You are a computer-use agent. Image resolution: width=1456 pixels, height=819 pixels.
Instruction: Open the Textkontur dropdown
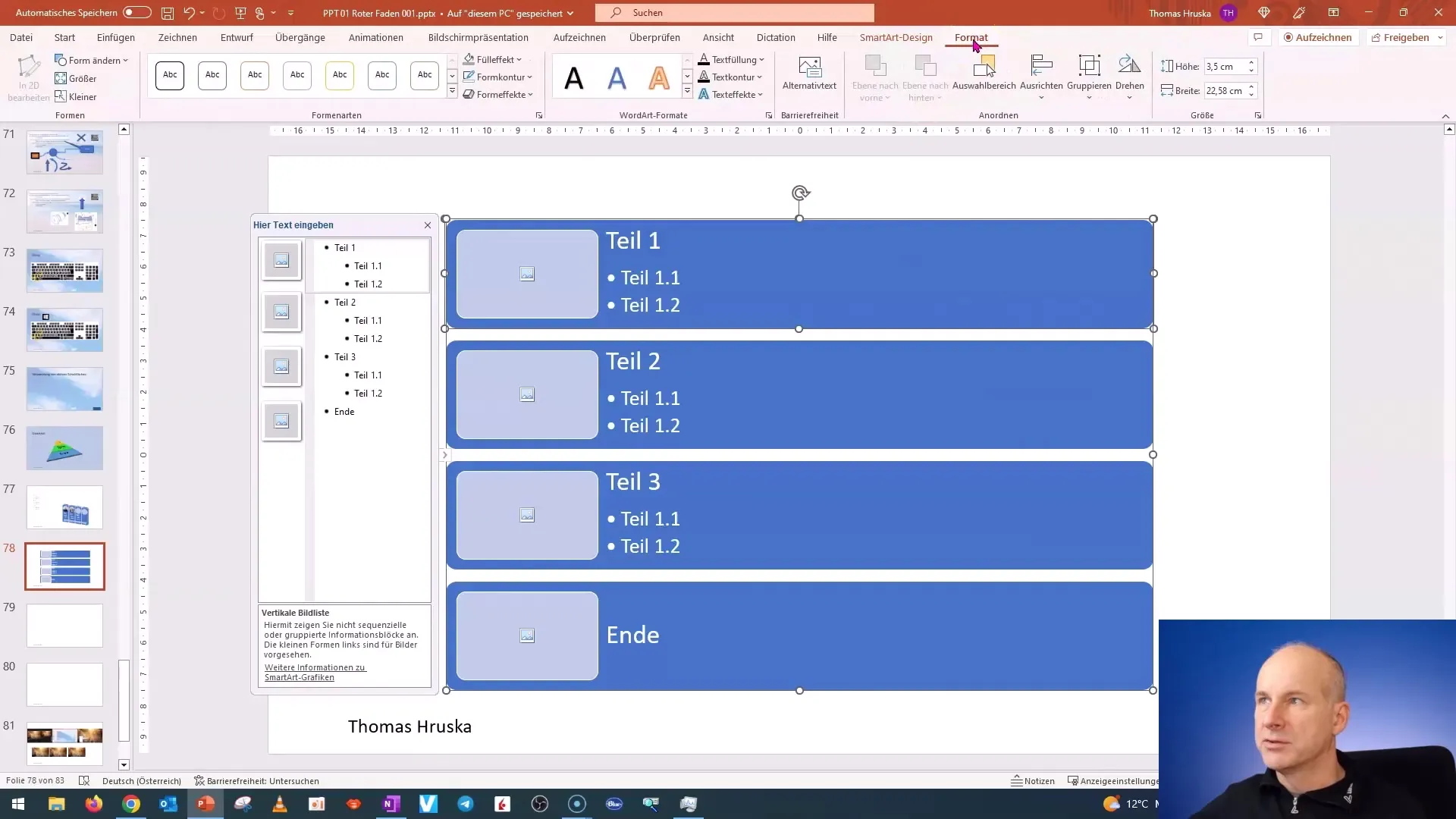pos(730,77)
